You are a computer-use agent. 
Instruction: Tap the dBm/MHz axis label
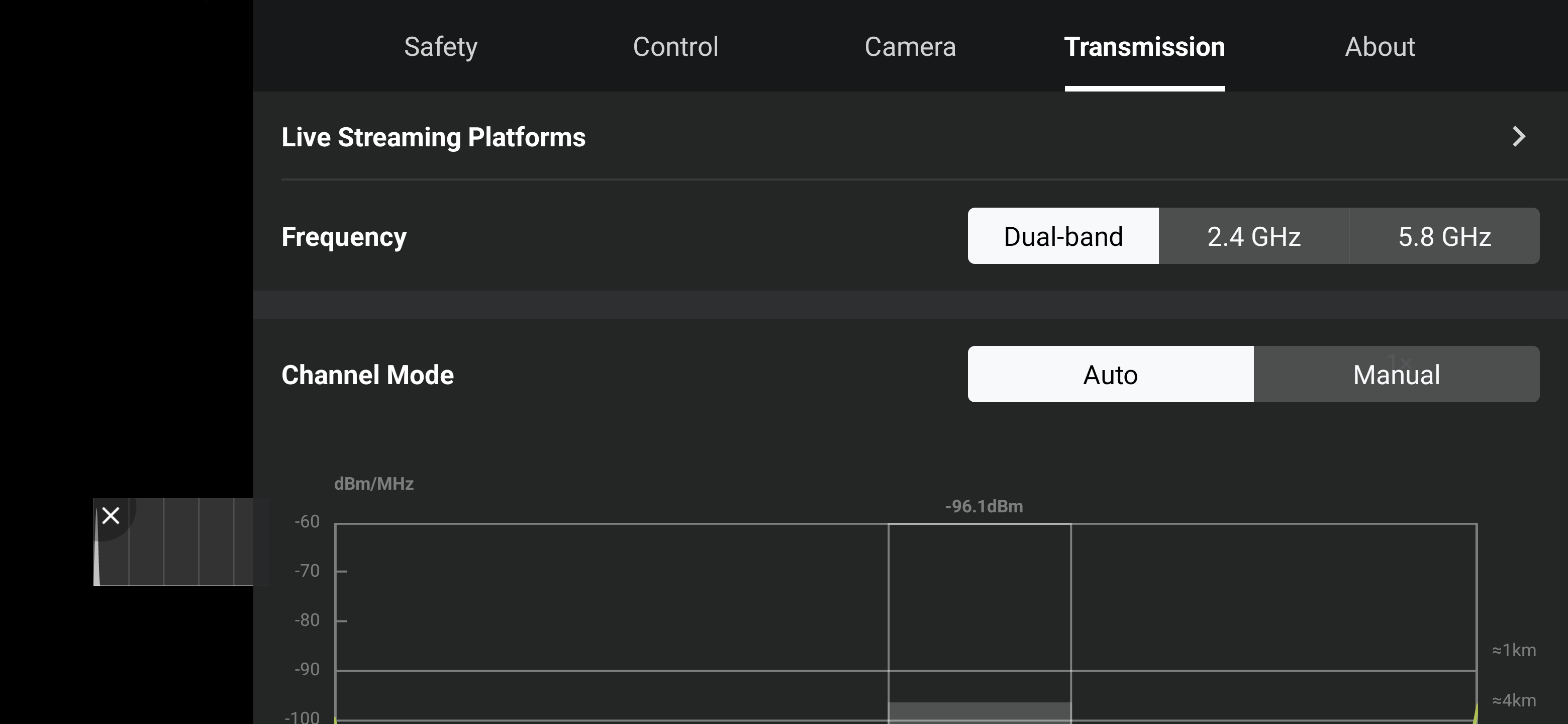pos(374,484)
